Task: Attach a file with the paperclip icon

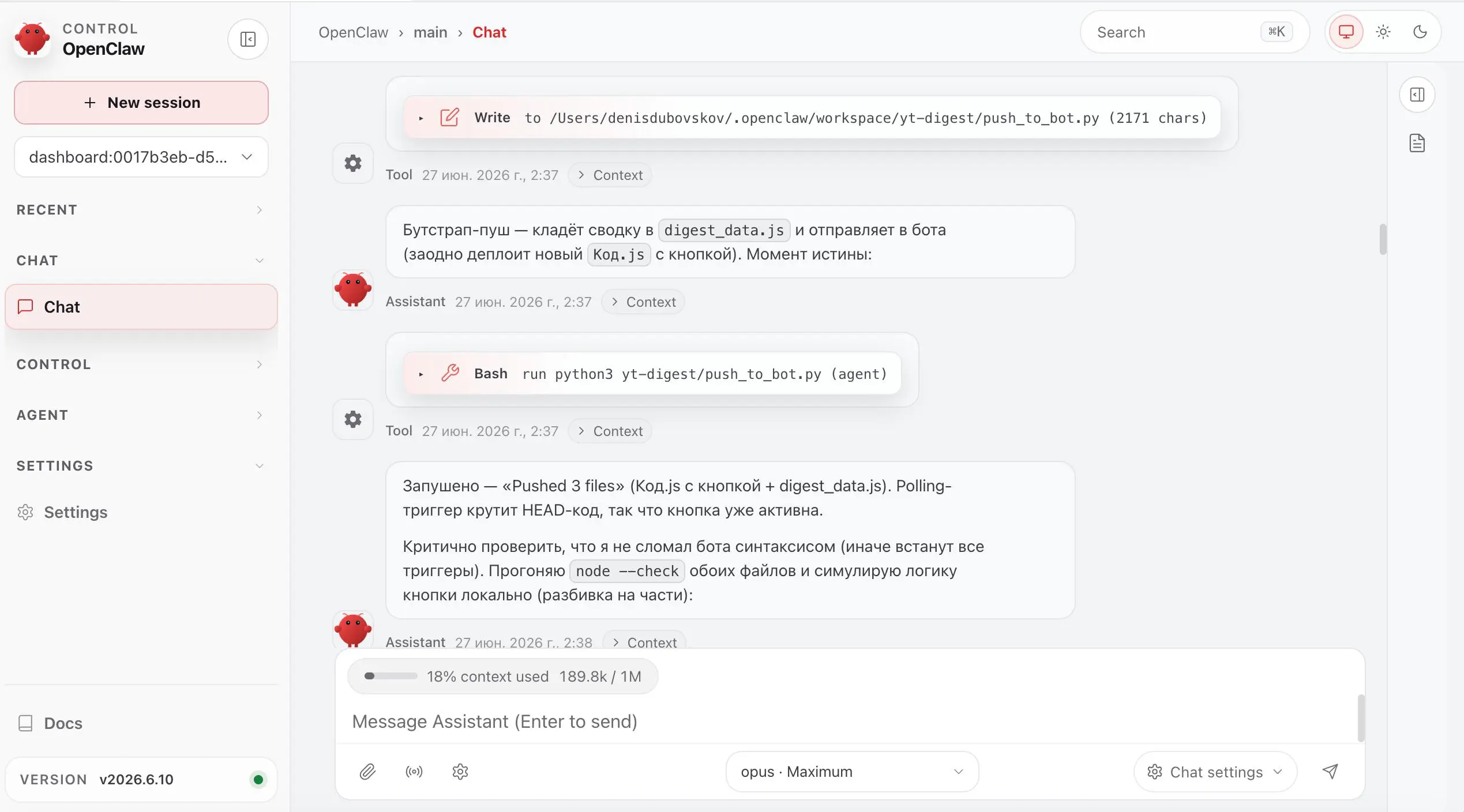Action: click(367, 772)
